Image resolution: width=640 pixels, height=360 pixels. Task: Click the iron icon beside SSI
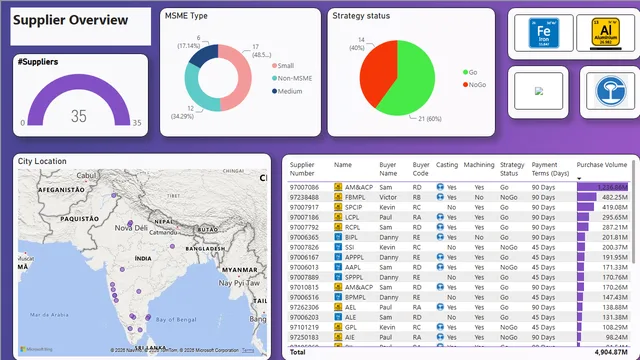338,247
